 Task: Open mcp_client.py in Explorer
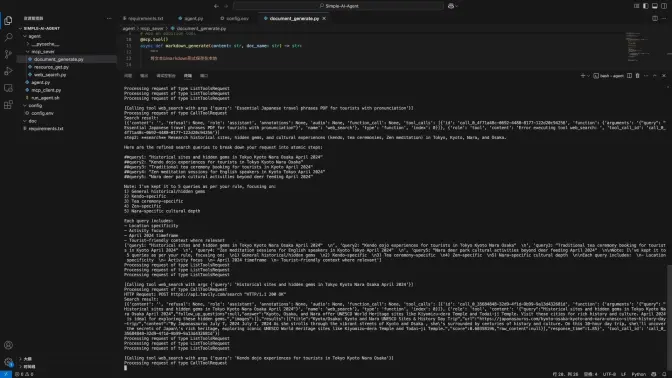(x=46, y=90)
